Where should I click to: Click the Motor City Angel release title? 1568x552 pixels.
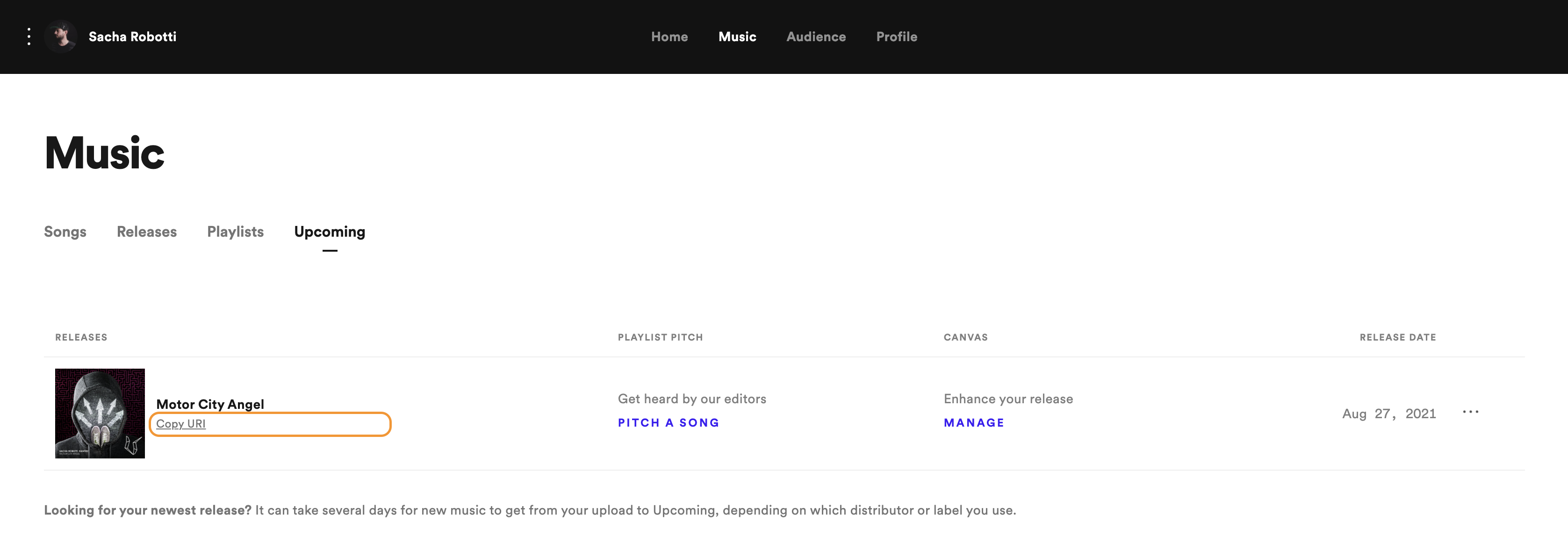click(x=210, y=404)
